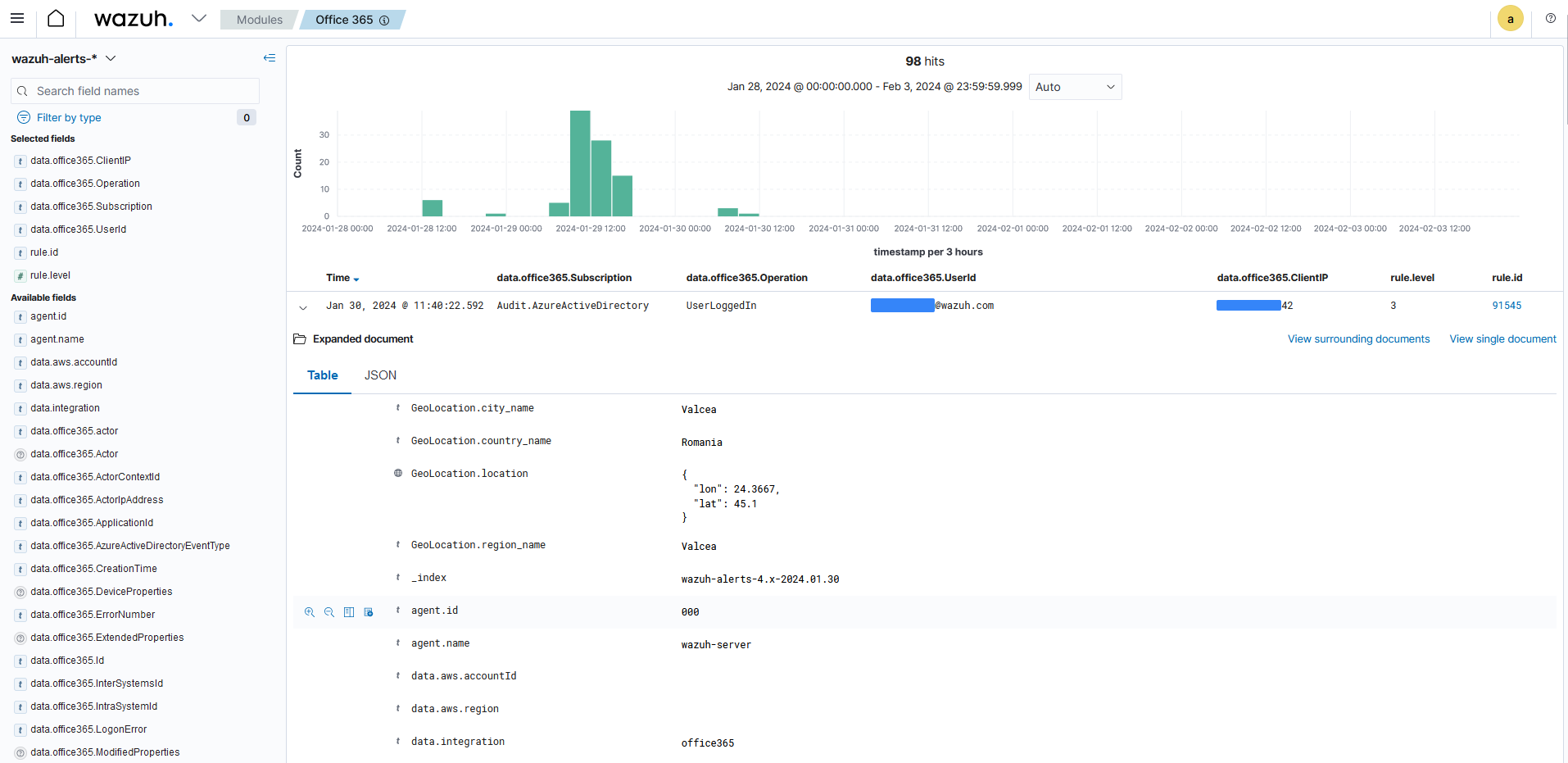Collapse the expanded document row chevron

click(x=303, y=307)
